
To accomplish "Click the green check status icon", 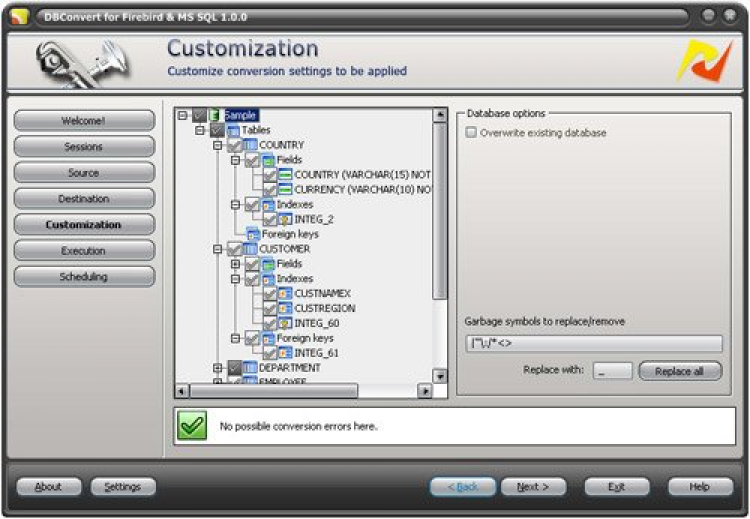I will point(192,426).
